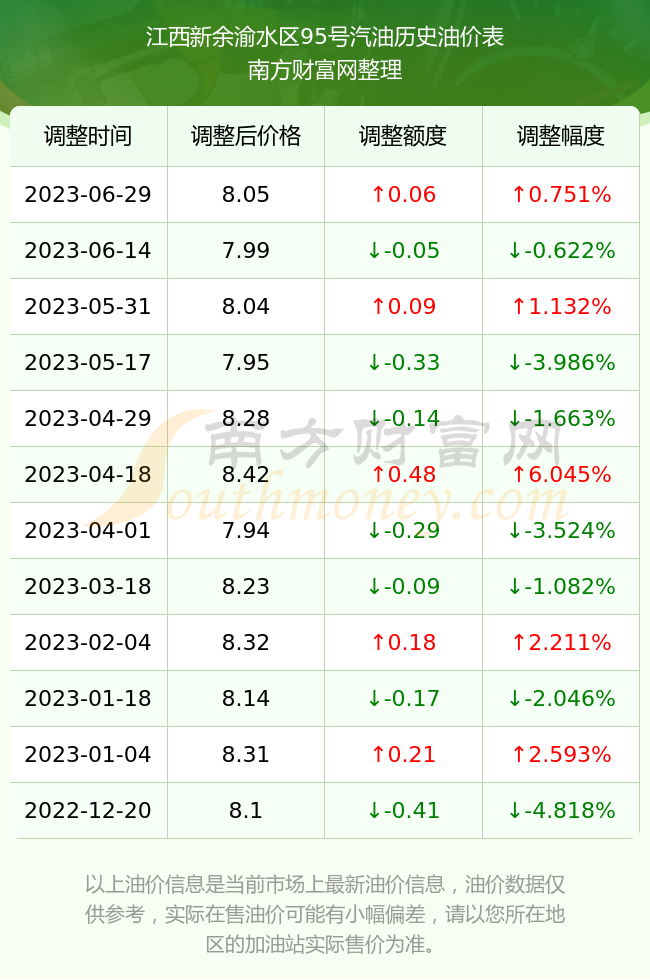Select the 2023-04-01 date cell
650x980 pixels.
pos(88,531)
